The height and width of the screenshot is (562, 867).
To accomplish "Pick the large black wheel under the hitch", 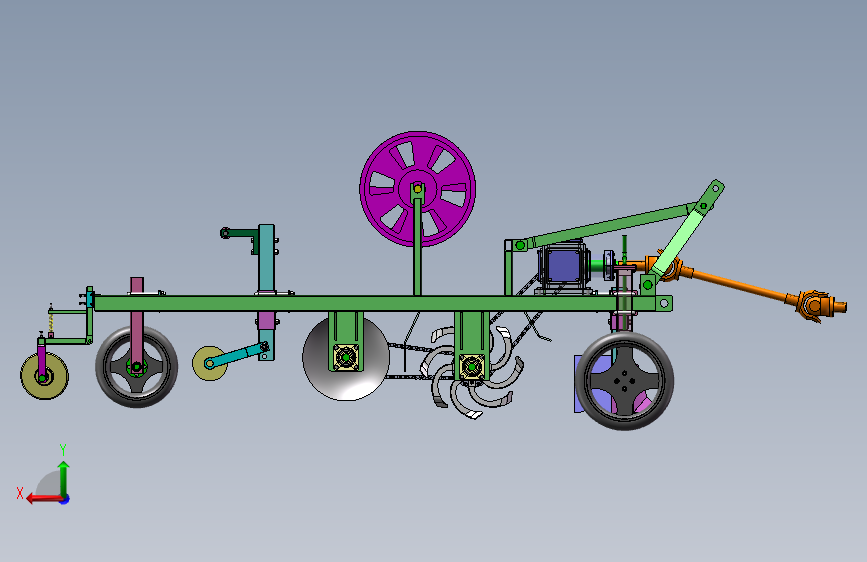I will point(625,381).
